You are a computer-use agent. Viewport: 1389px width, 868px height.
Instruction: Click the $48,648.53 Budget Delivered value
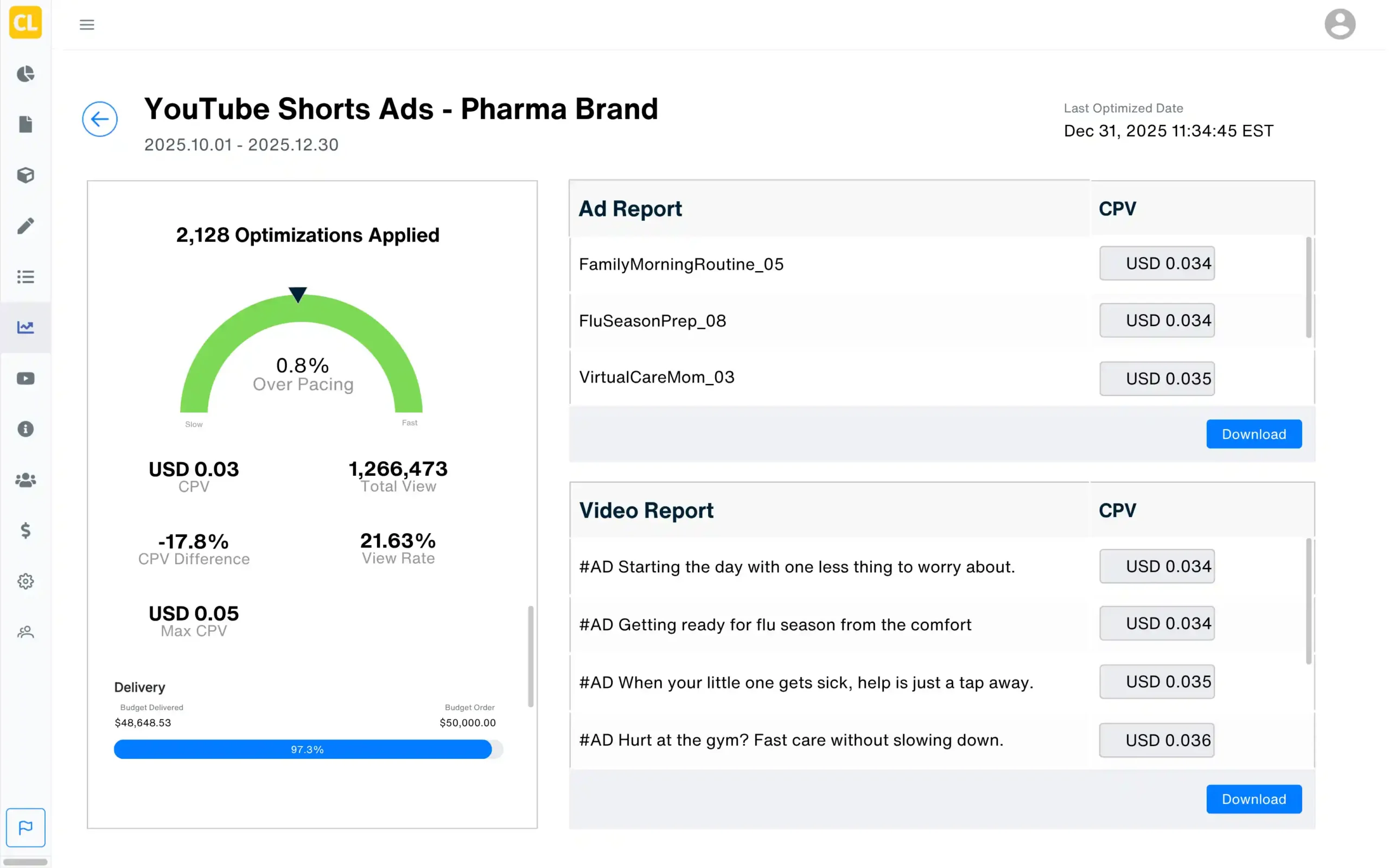143,723
